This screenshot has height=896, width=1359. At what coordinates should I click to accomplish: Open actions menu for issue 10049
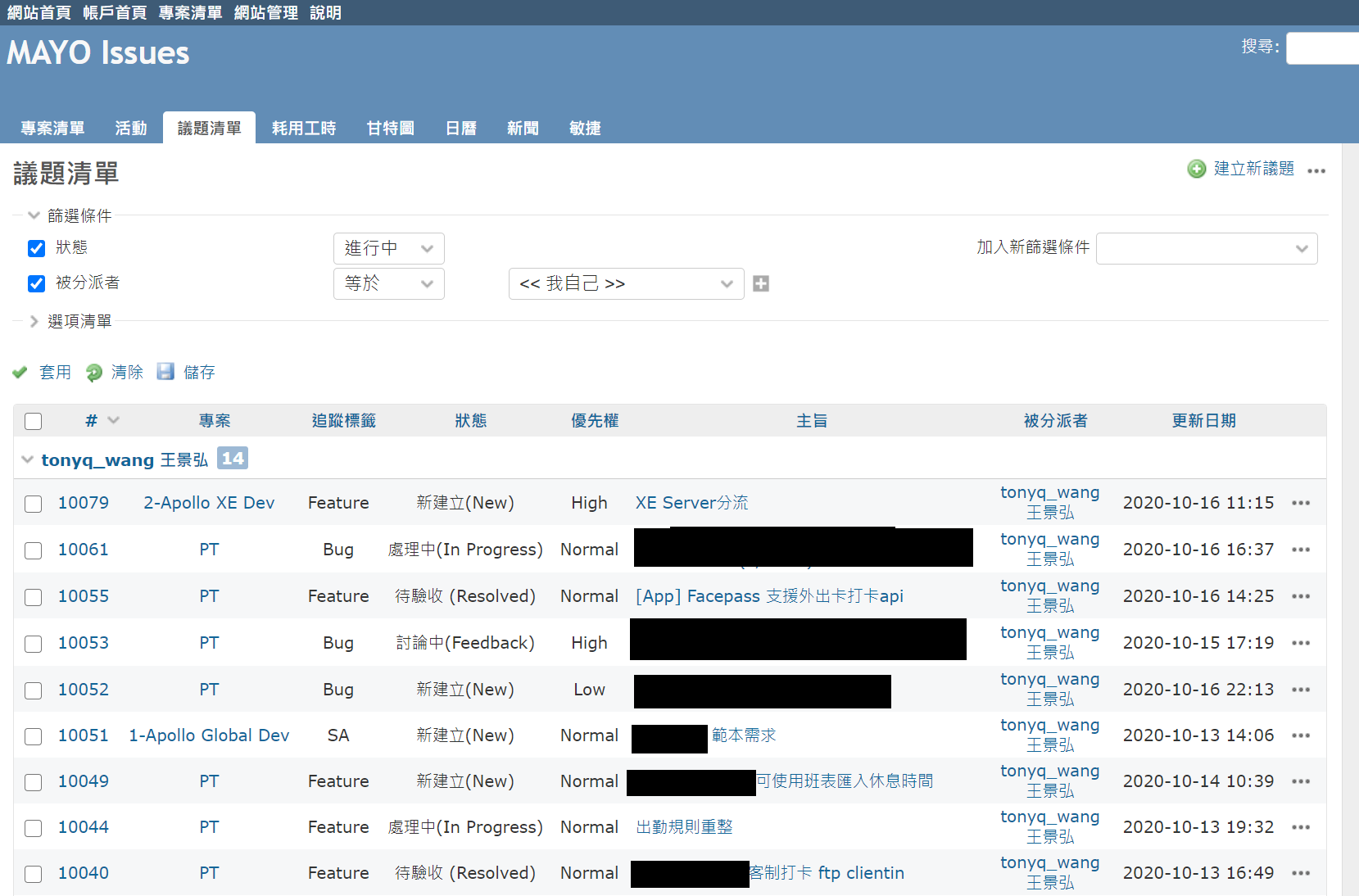(1301, 781)
